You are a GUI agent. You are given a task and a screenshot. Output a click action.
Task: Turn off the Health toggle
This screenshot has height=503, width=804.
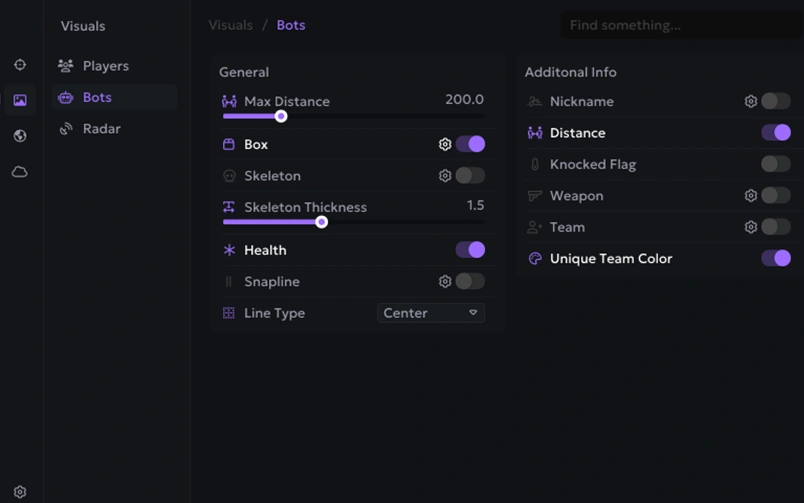(470, 250)
